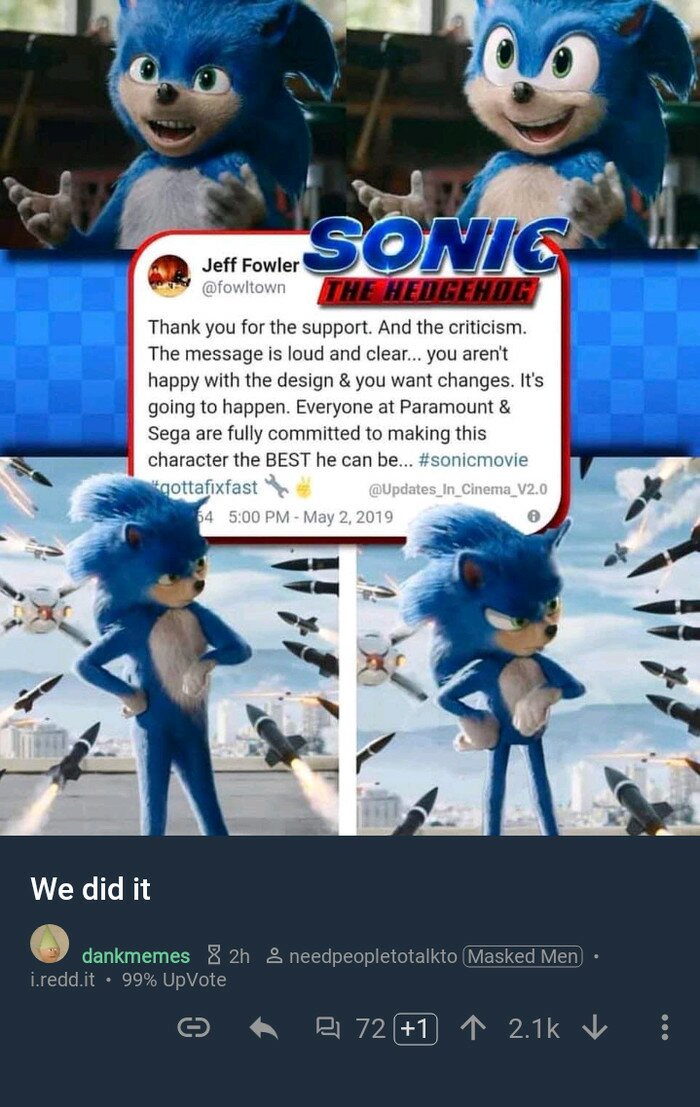This screenshot has height=1107, width=700.
Task: Open the dankmemes subreddit link
Action: tap(135, 956)
